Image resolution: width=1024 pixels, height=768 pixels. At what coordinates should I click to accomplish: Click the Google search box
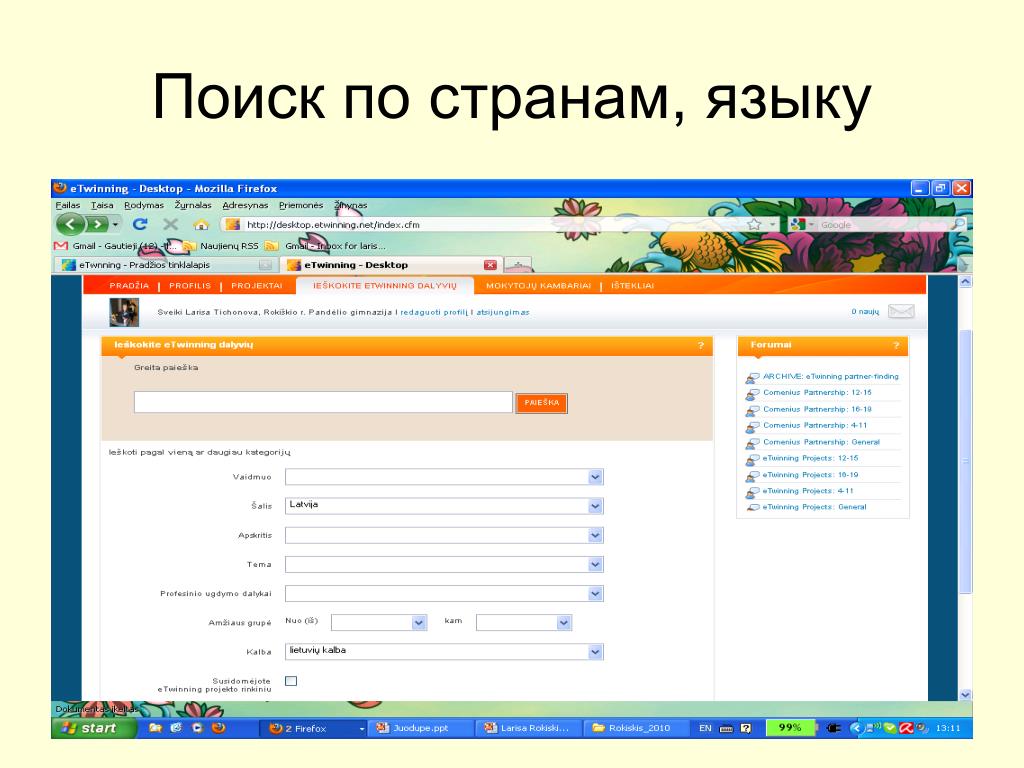[x=882, y=225]
